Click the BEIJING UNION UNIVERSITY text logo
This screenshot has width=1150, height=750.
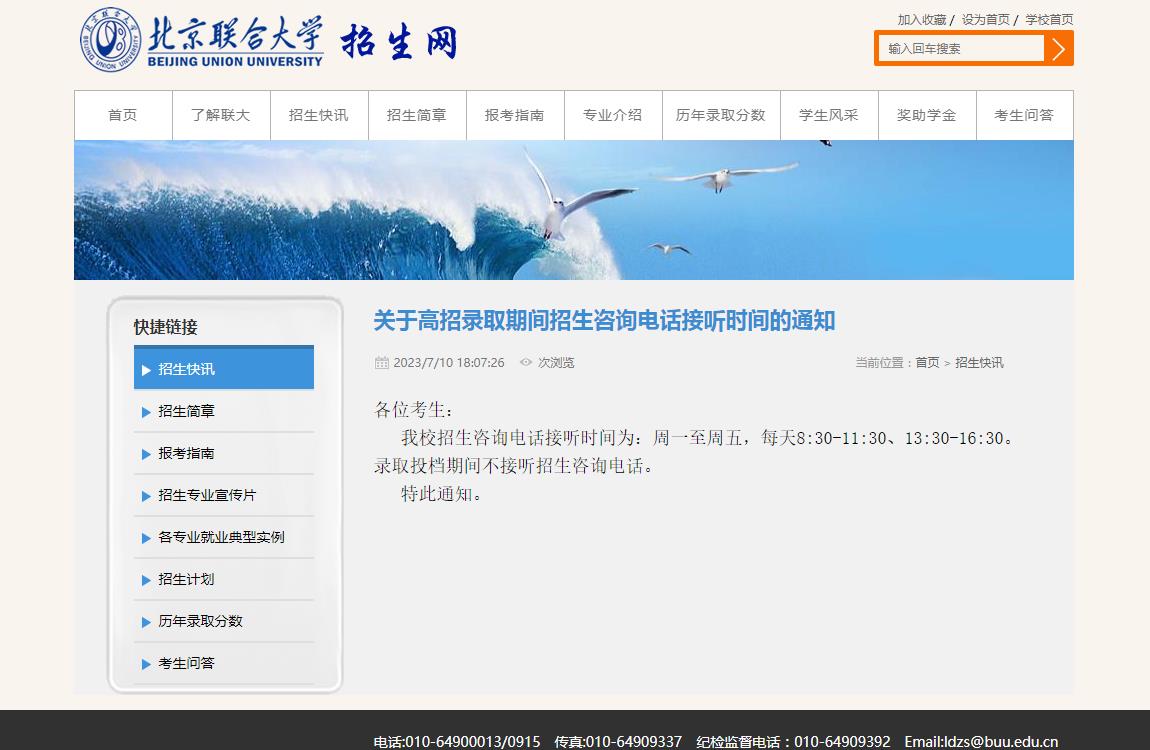pyautogui.click(x=235, y=62)
